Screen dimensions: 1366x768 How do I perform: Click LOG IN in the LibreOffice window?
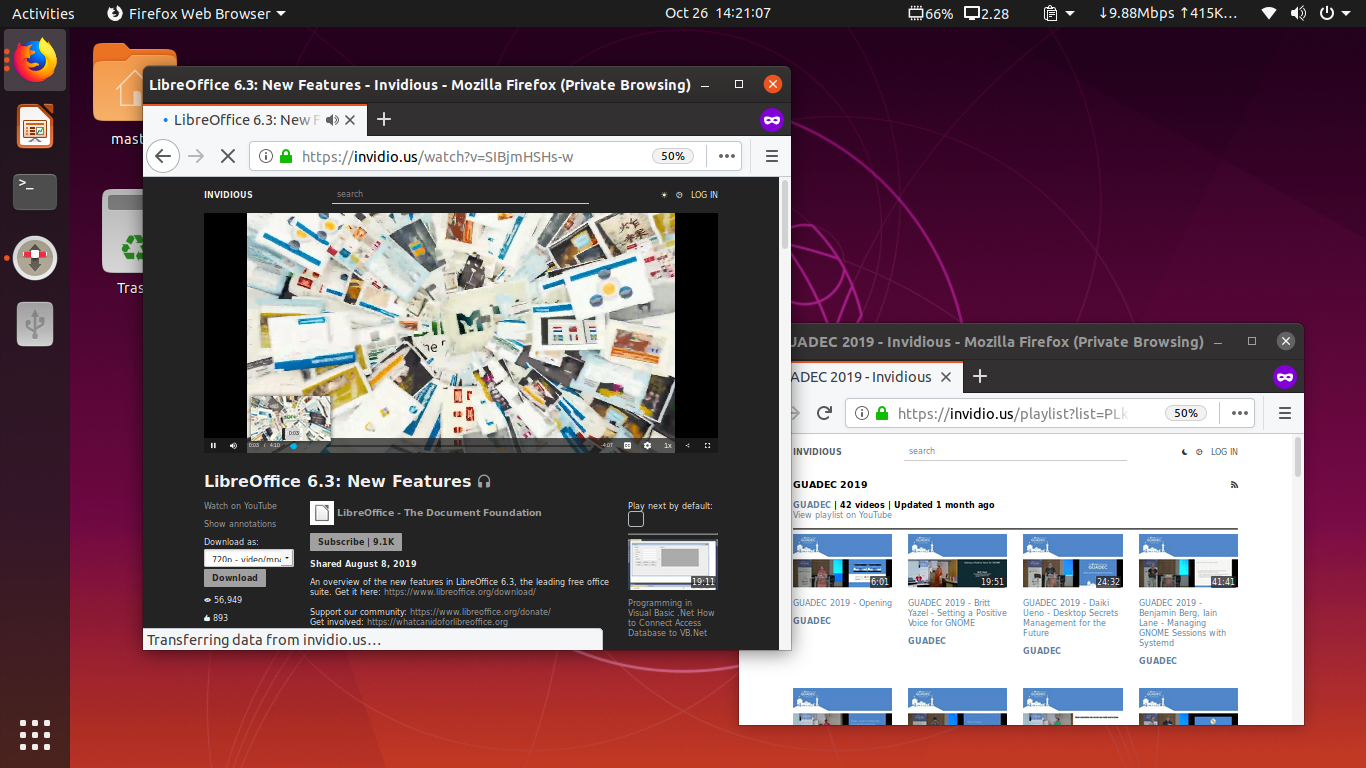[x=704, y=195]
